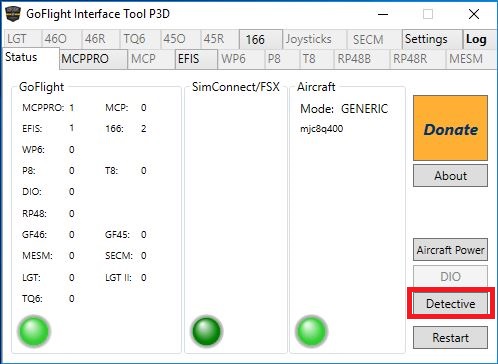The image size is (498, 364).
Task: Minimize the GoFlight Interface Tool window
Action: click(x=383, y=14)
